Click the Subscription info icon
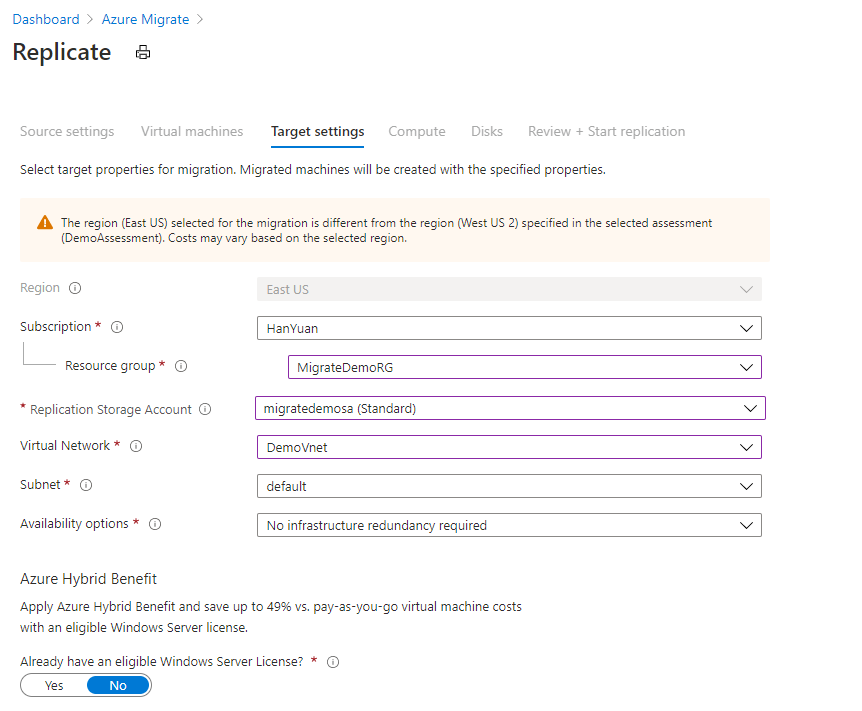Screen dimensions: 862x711 tap(117, 327)
